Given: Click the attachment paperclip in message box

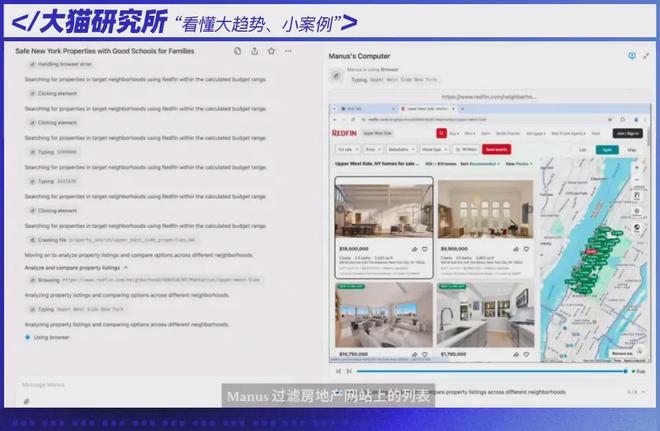Looking at the screenshot, I should pyautogui.click(x=27, y=401).
